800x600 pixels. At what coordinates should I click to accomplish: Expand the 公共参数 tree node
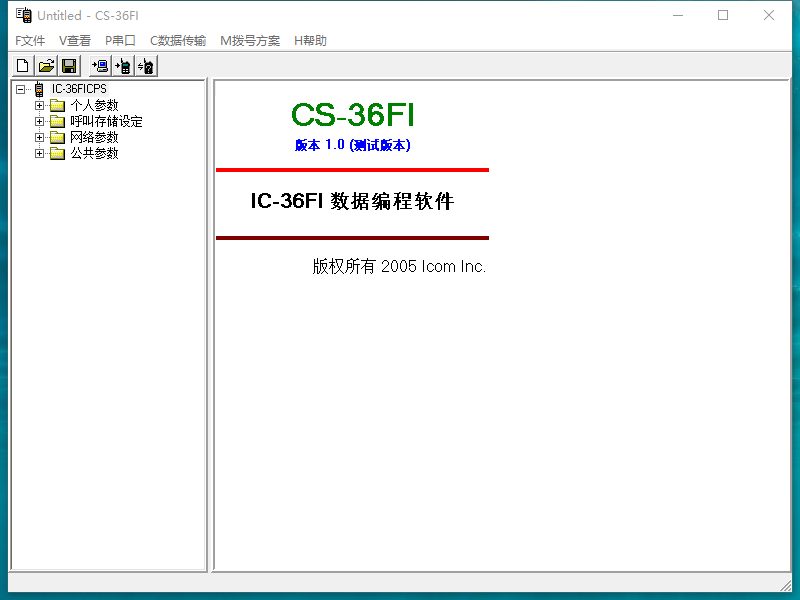[x=40, y=154]
